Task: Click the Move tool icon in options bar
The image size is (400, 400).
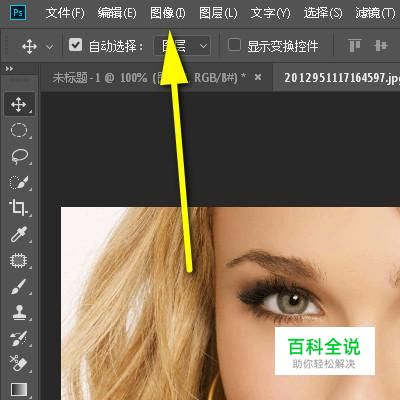Action: pyautogui.click(x=29, y=46)
